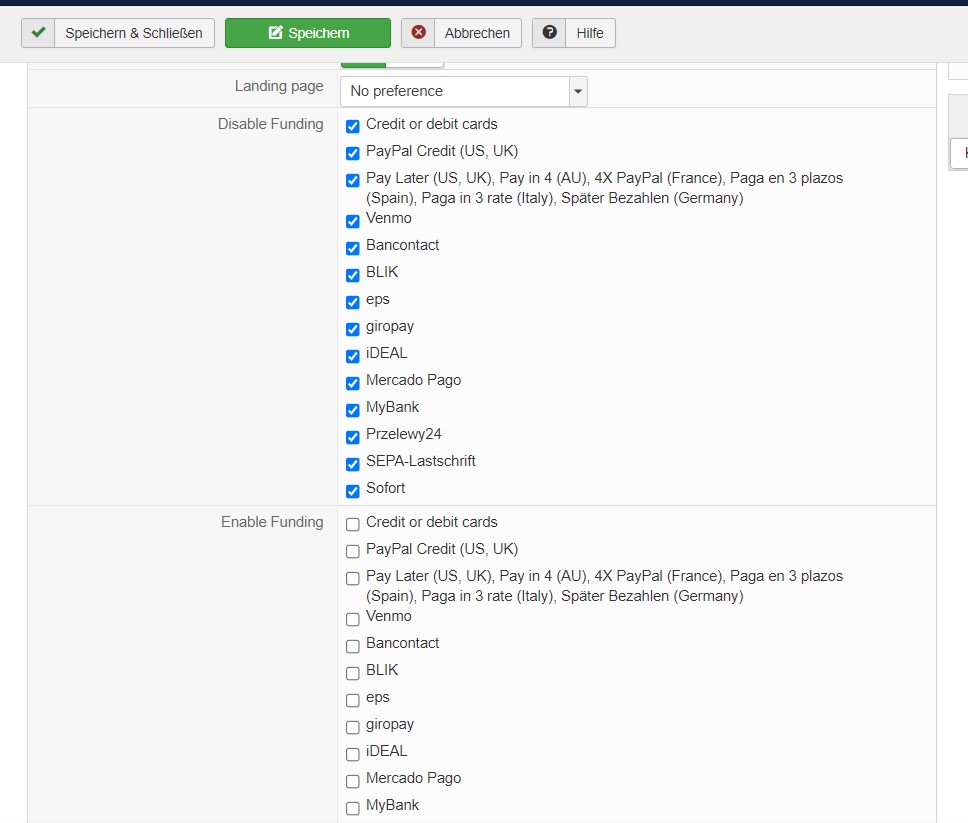
Task: Uncheck iDEAL under Disable Funding
Action: (x=353, y=356)
